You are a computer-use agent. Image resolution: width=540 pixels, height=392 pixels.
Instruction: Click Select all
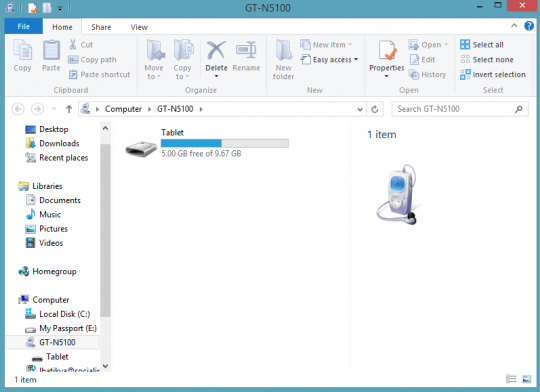(x=482, y=44)
